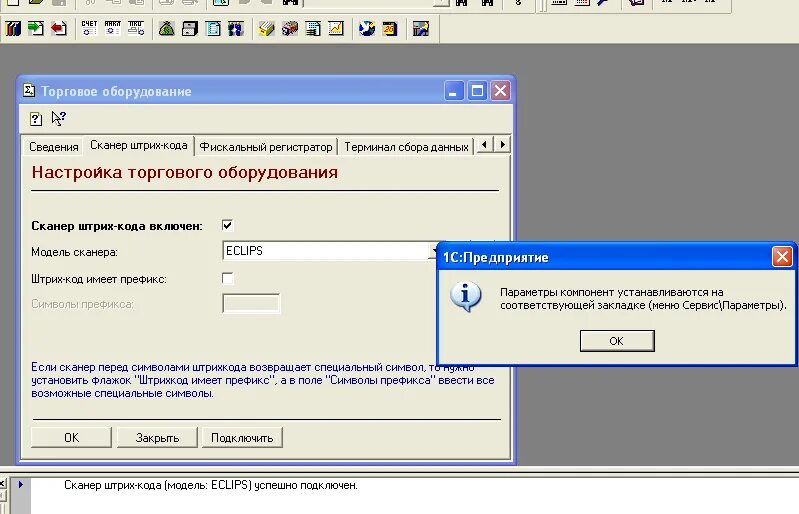Click the scanner successfully connected status message
The image size is (799, 514).
(x=210, y=485)
